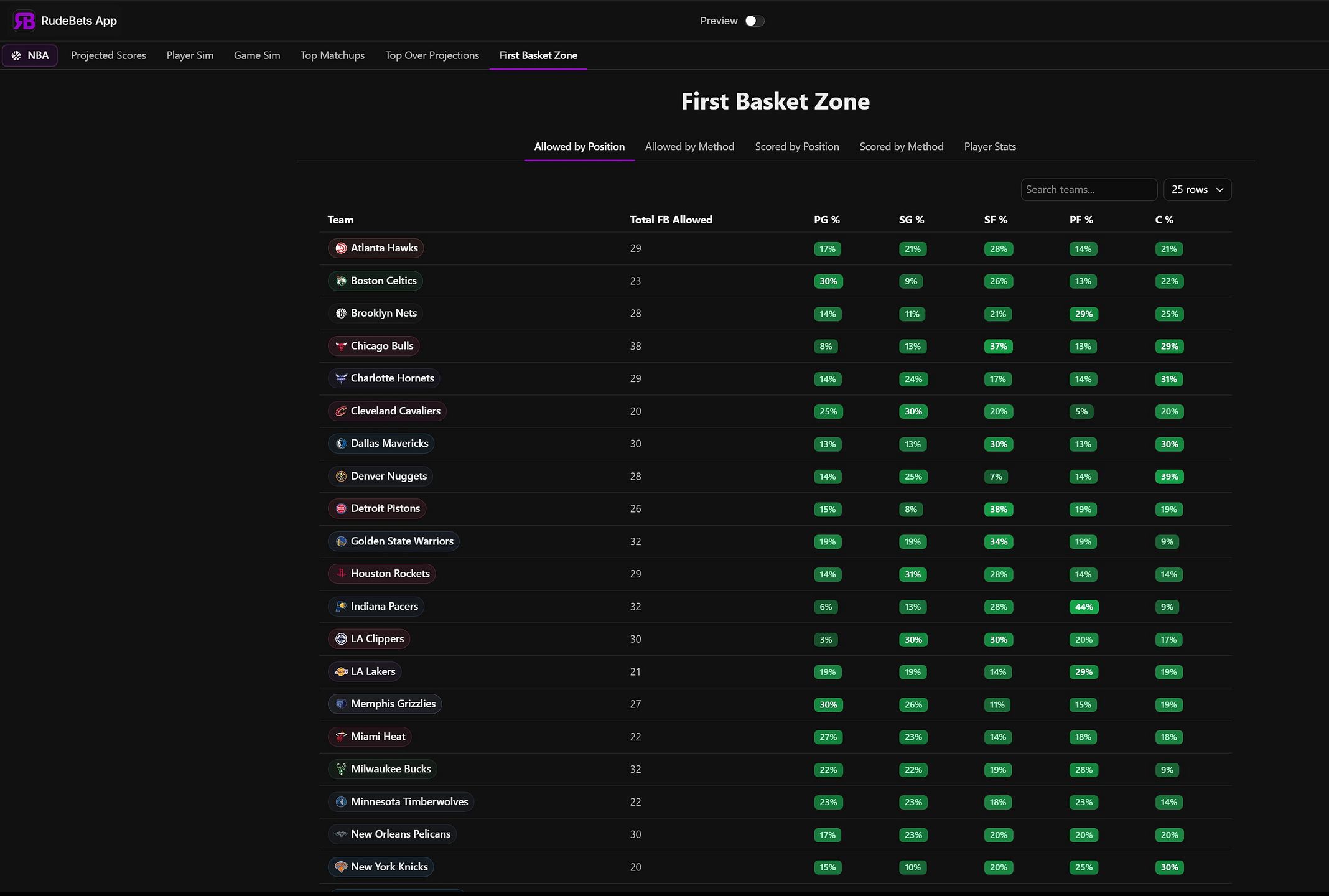Click the NBA basketball icon
The width and height of the screenshot is (1329, 896).
(x=16, y=55)
